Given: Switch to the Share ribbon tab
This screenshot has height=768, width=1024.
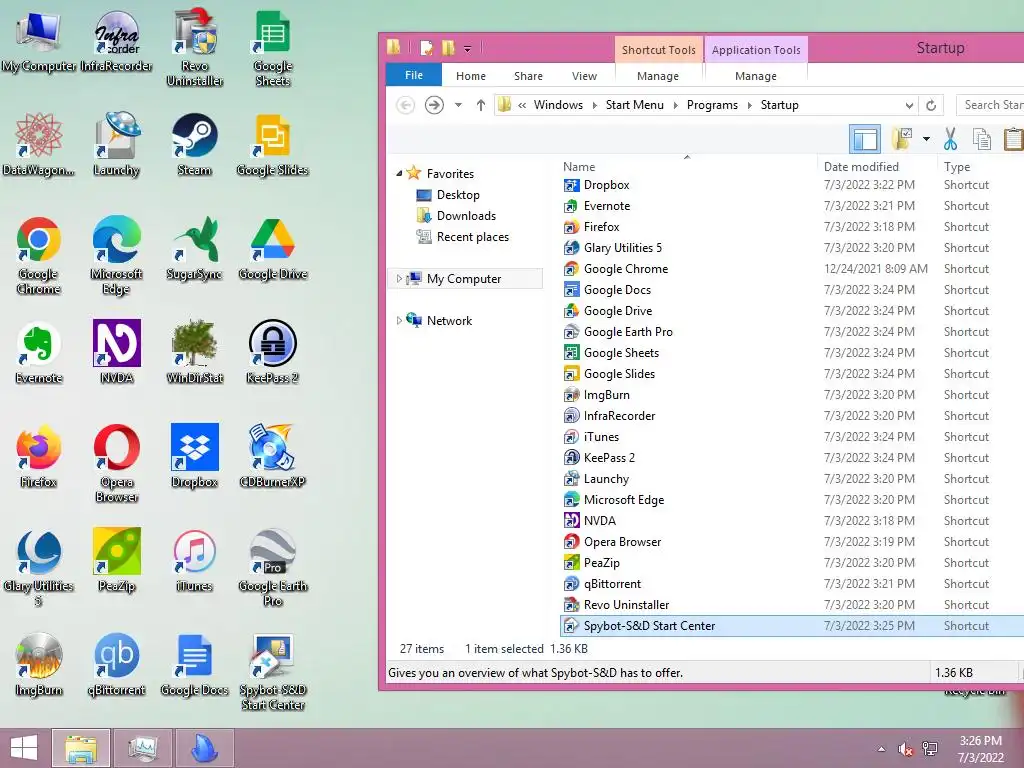Looking at the screenshot, I should tap(528, 76).
